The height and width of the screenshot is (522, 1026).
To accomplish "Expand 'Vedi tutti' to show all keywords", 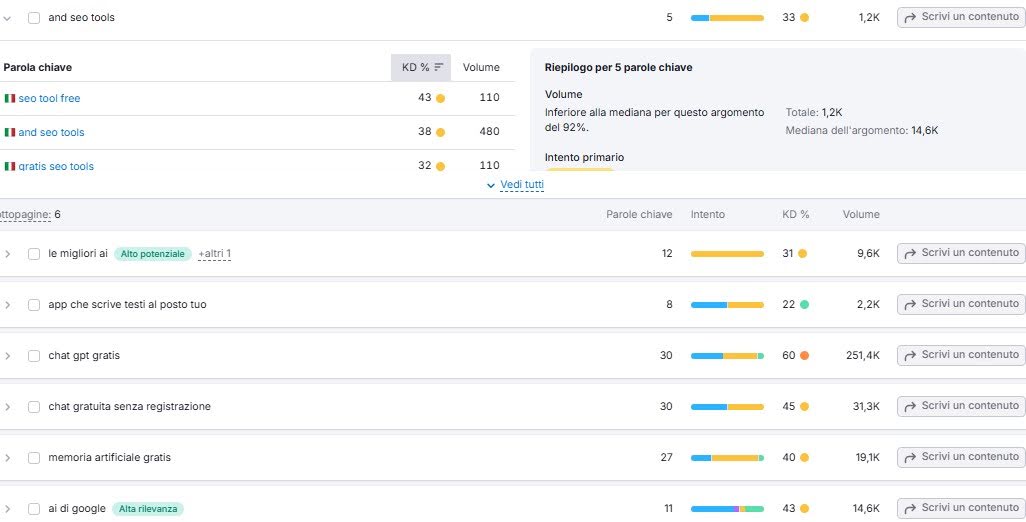I will tap(515, 185).
